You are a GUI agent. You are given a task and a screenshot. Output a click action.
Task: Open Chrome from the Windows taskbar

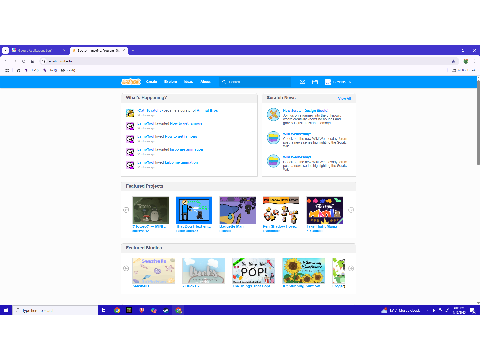point(117,310)
